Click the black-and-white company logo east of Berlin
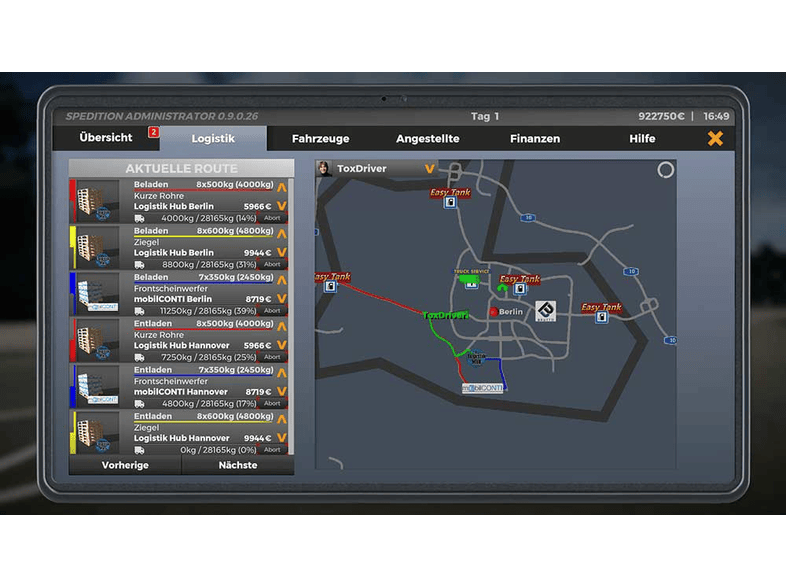This screenshot has width=786, height=587. (x=545, y=311)
